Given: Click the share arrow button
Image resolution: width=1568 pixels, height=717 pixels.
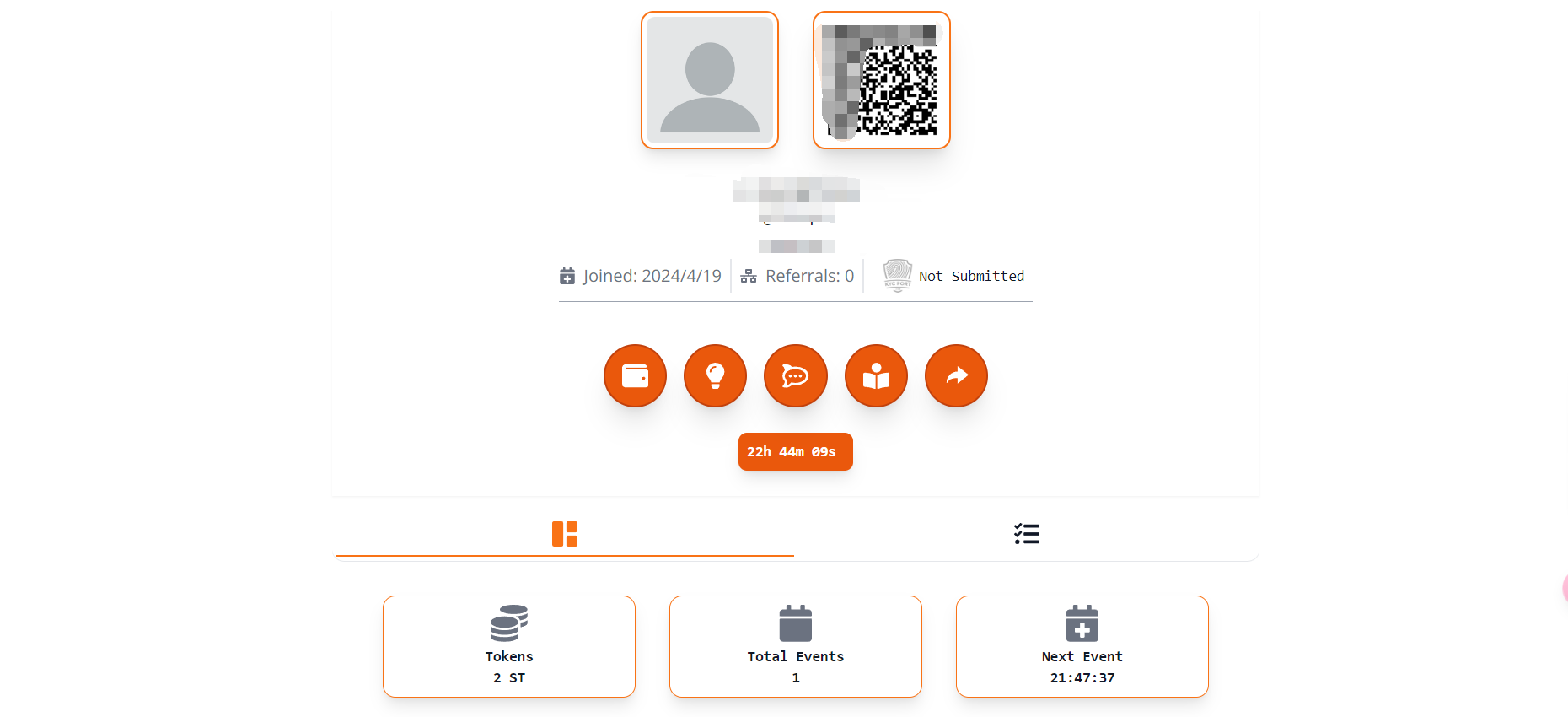Looking at the screenshot, I should [x=956, y=375].
